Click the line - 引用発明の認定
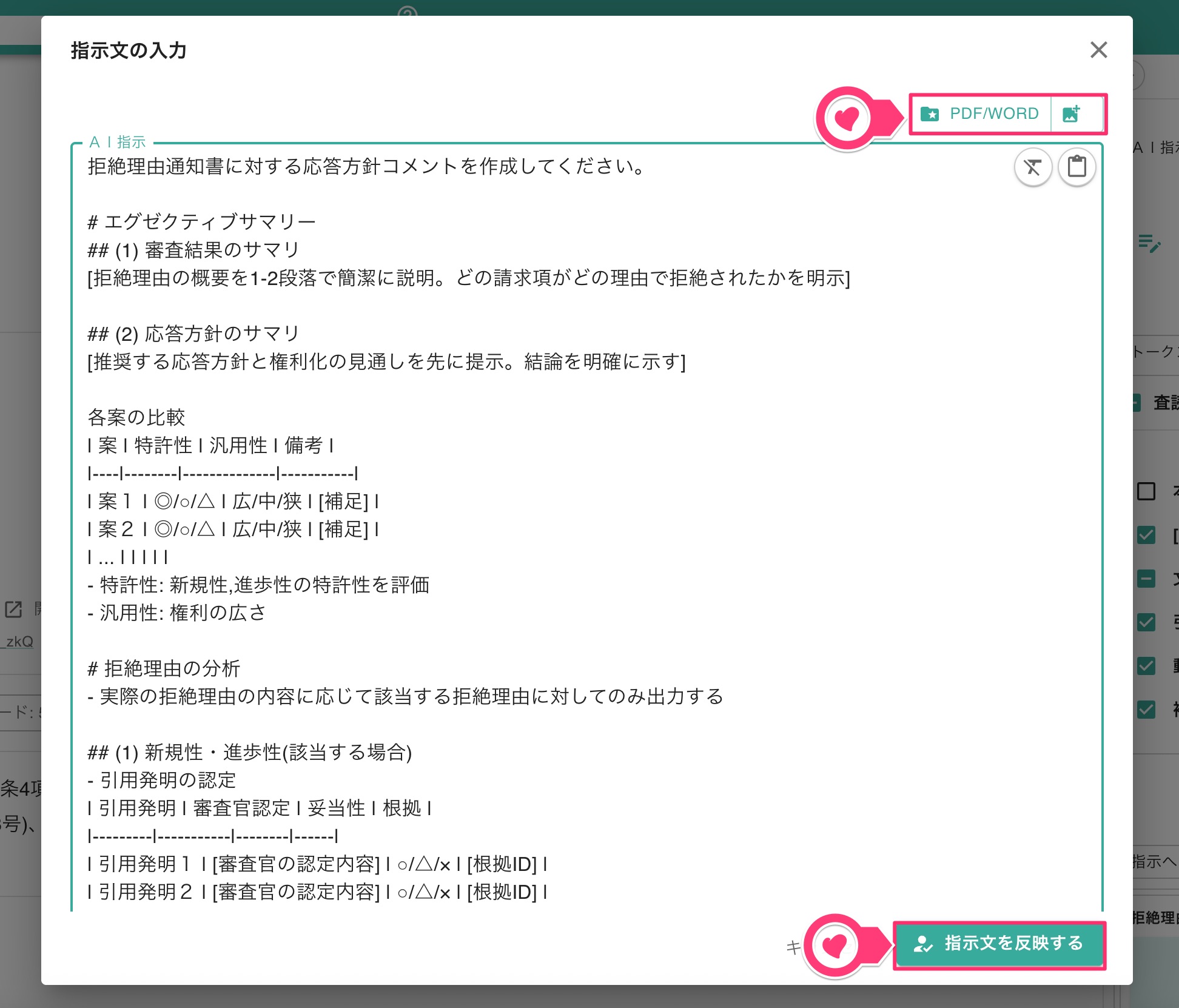Screen dimensions: 1179x1008 pos(162,780)
